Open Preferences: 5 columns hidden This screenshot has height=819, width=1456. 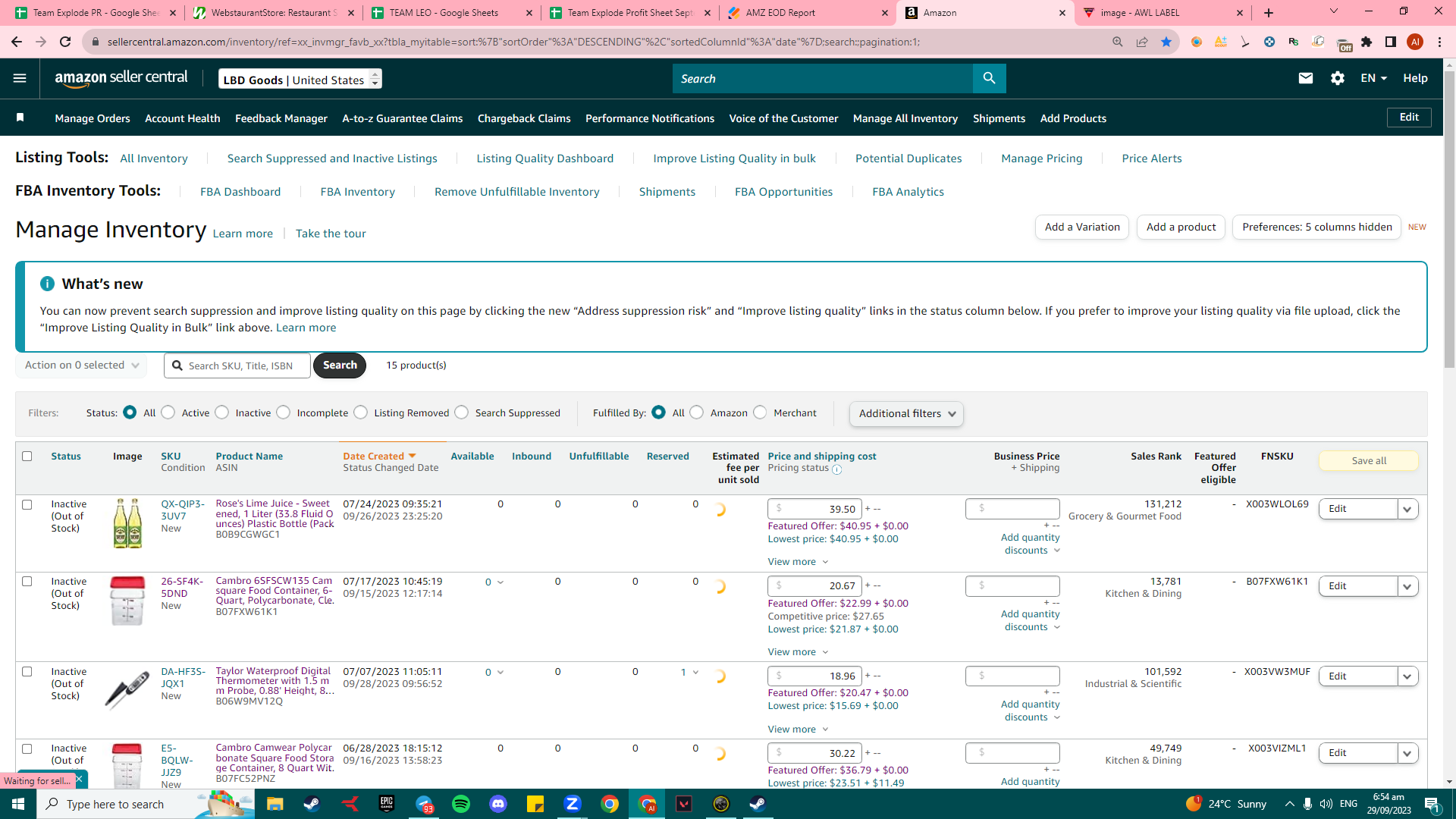[x=1317, y=227]
